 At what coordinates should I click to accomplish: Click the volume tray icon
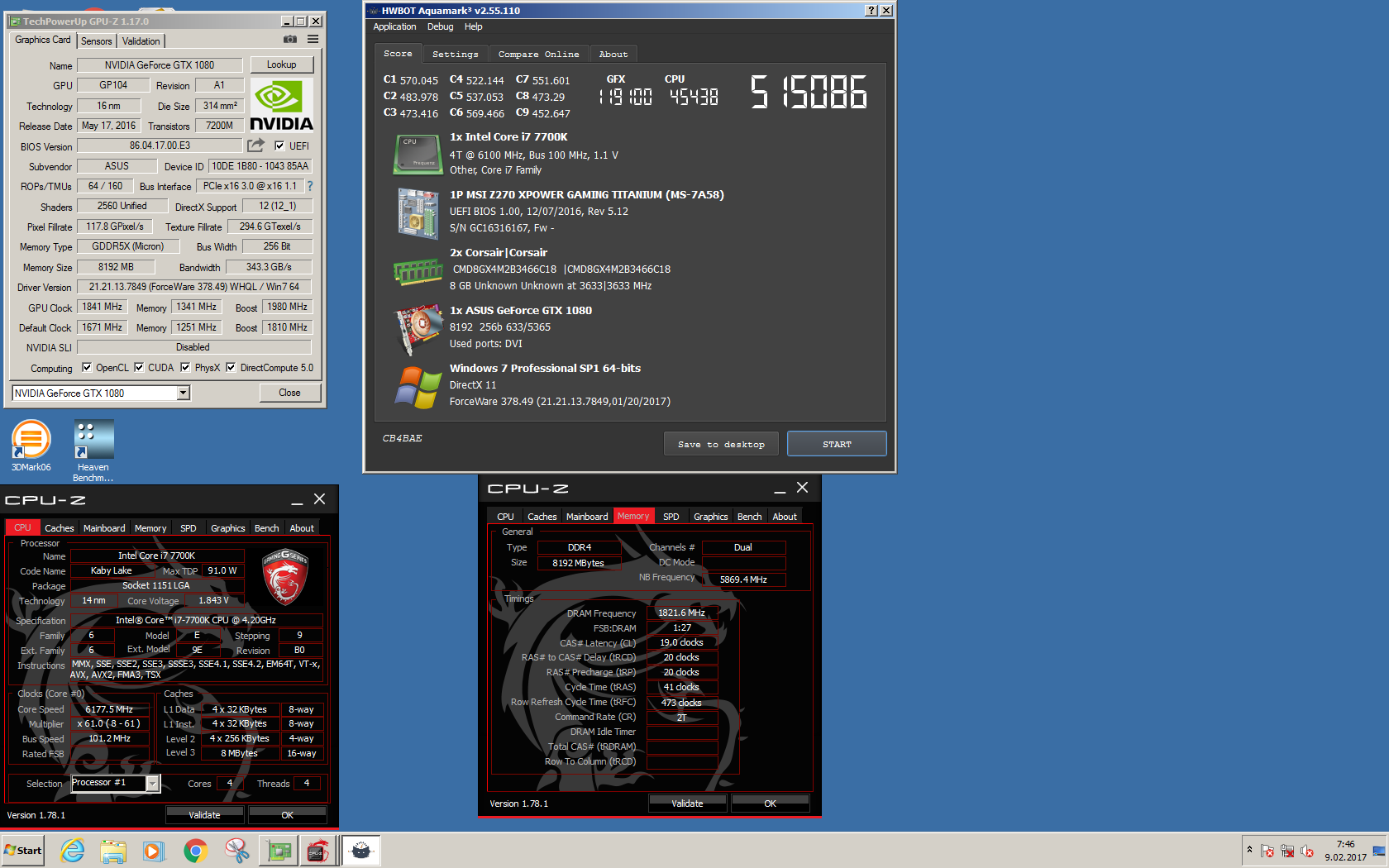(1307, 851)
